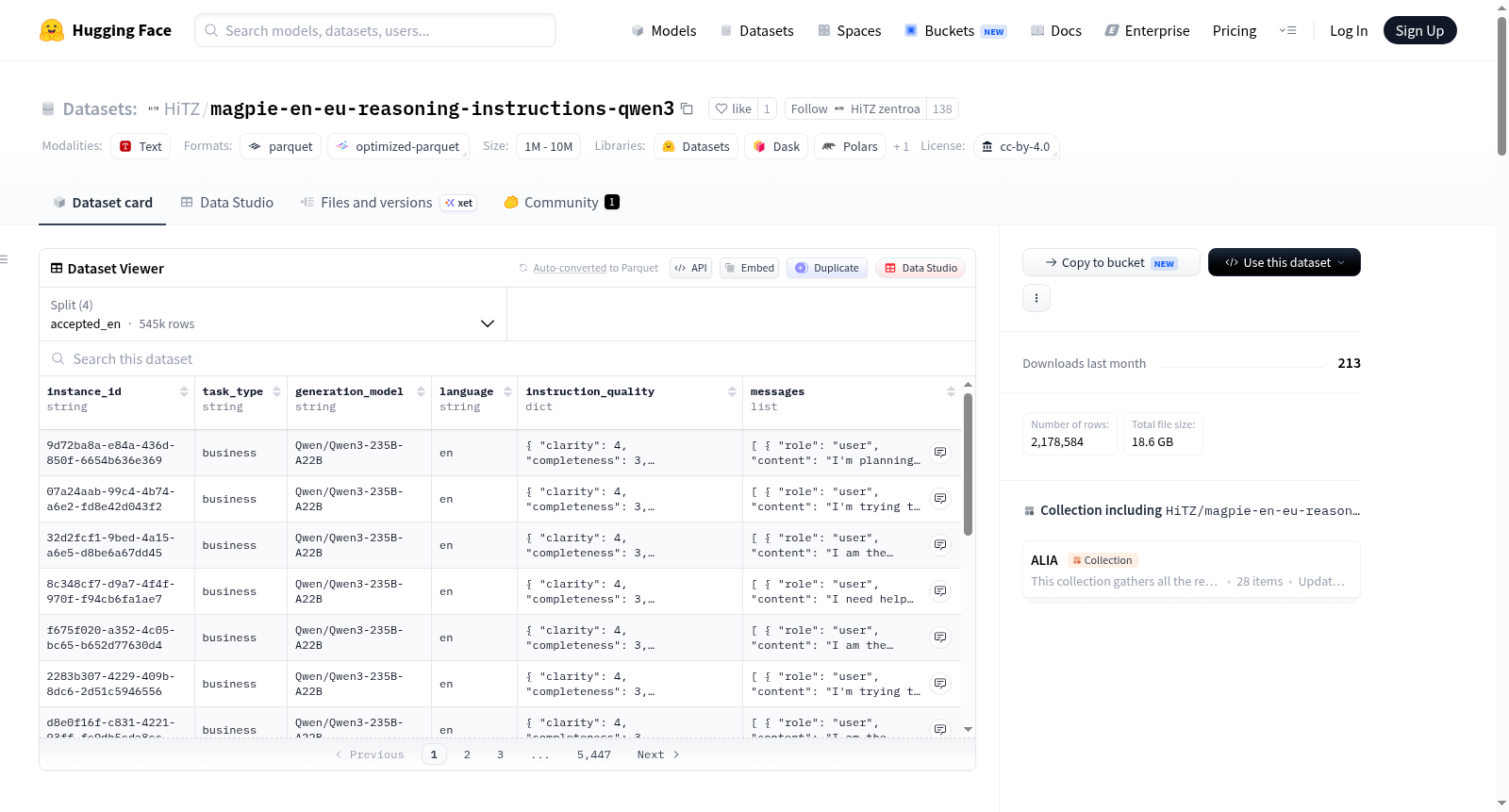Click the Embed button
This screenshot has width=1509, height=812.
tap(750, 268)
